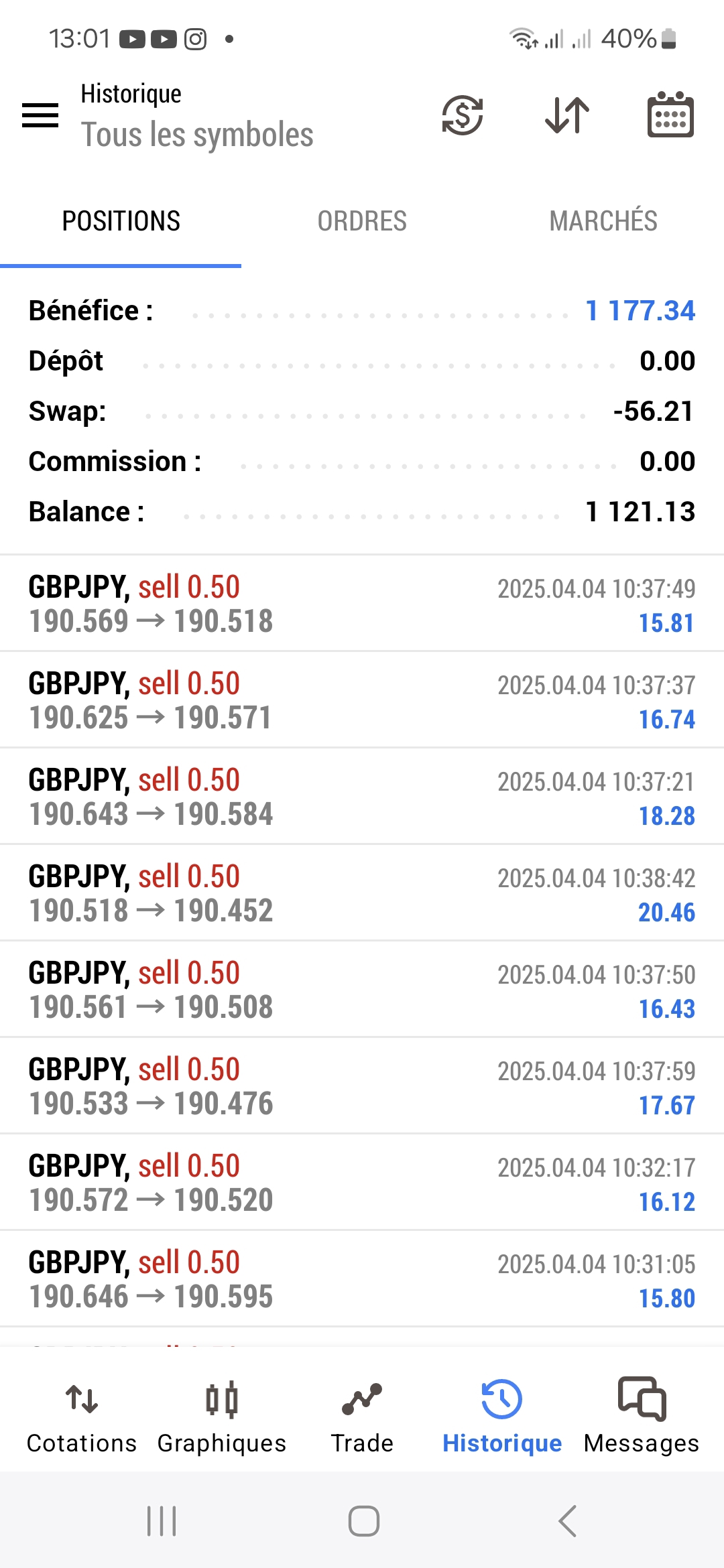Open Android recent apps button

coord(162,1520)
